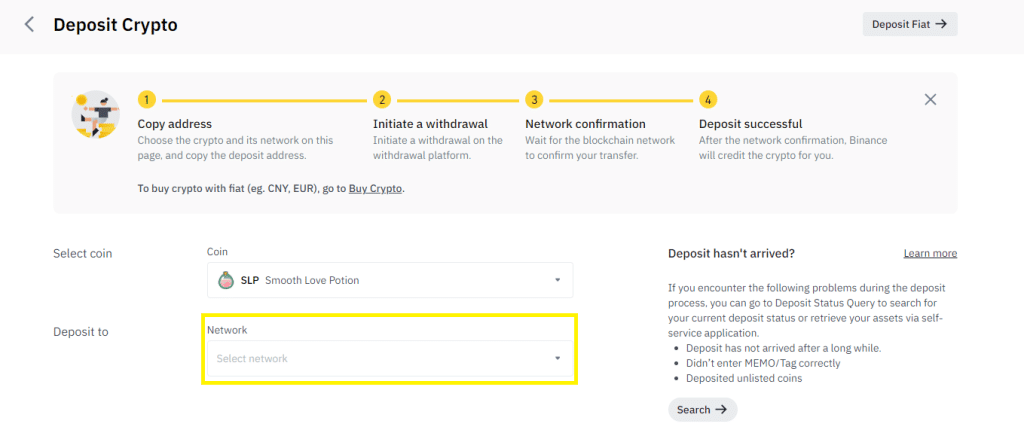Click the Deposit successful step heading
Image resolution: width=1024 pixels, height=445 pixels.
(x=750, y=124)
